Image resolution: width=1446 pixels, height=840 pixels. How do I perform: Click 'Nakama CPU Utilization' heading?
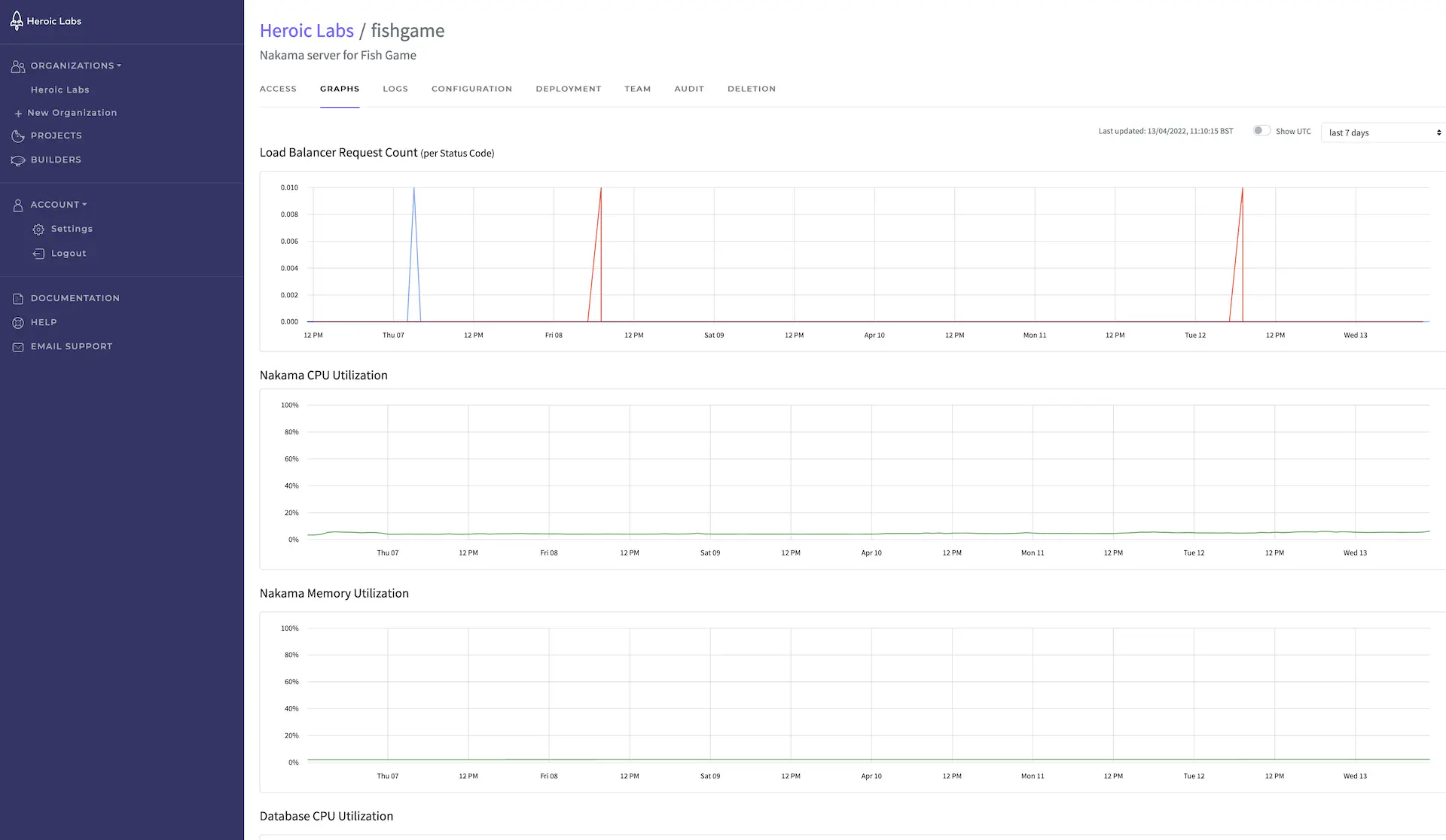[324, 375]
